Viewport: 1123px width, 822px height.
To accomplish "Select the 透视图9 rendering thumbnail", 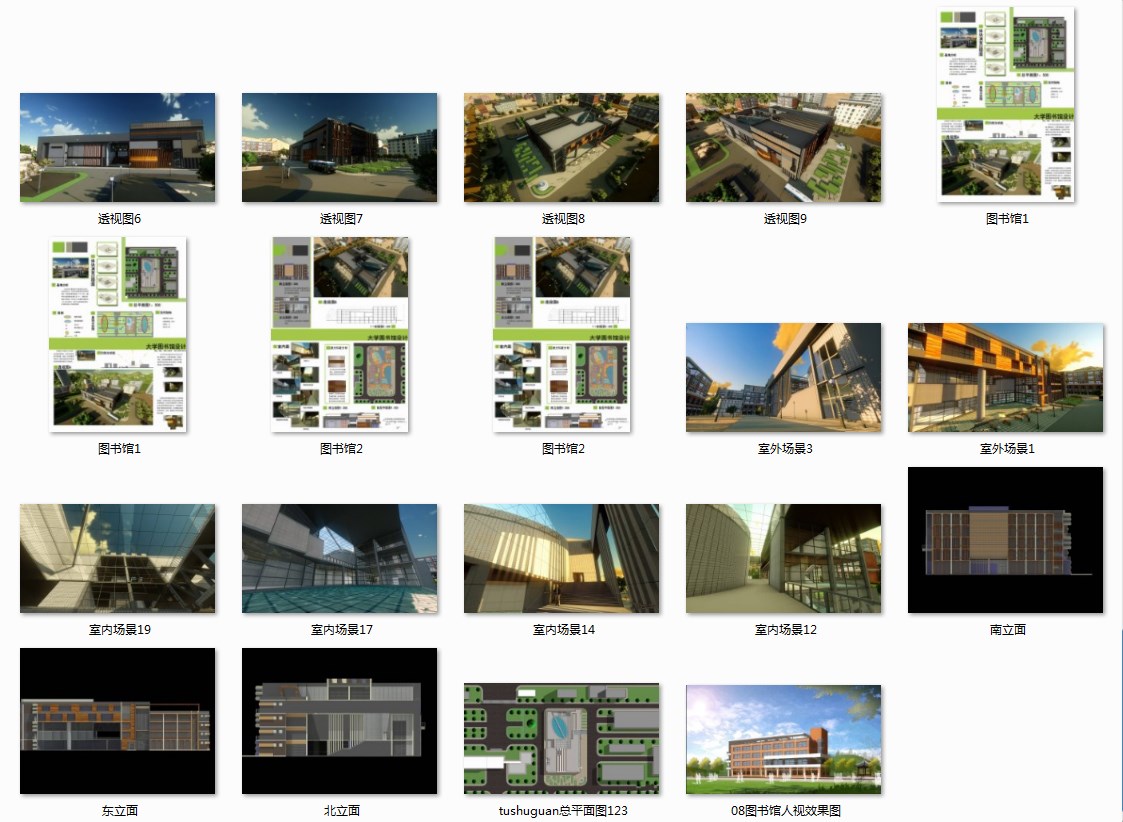I will (x=783, y=147).
